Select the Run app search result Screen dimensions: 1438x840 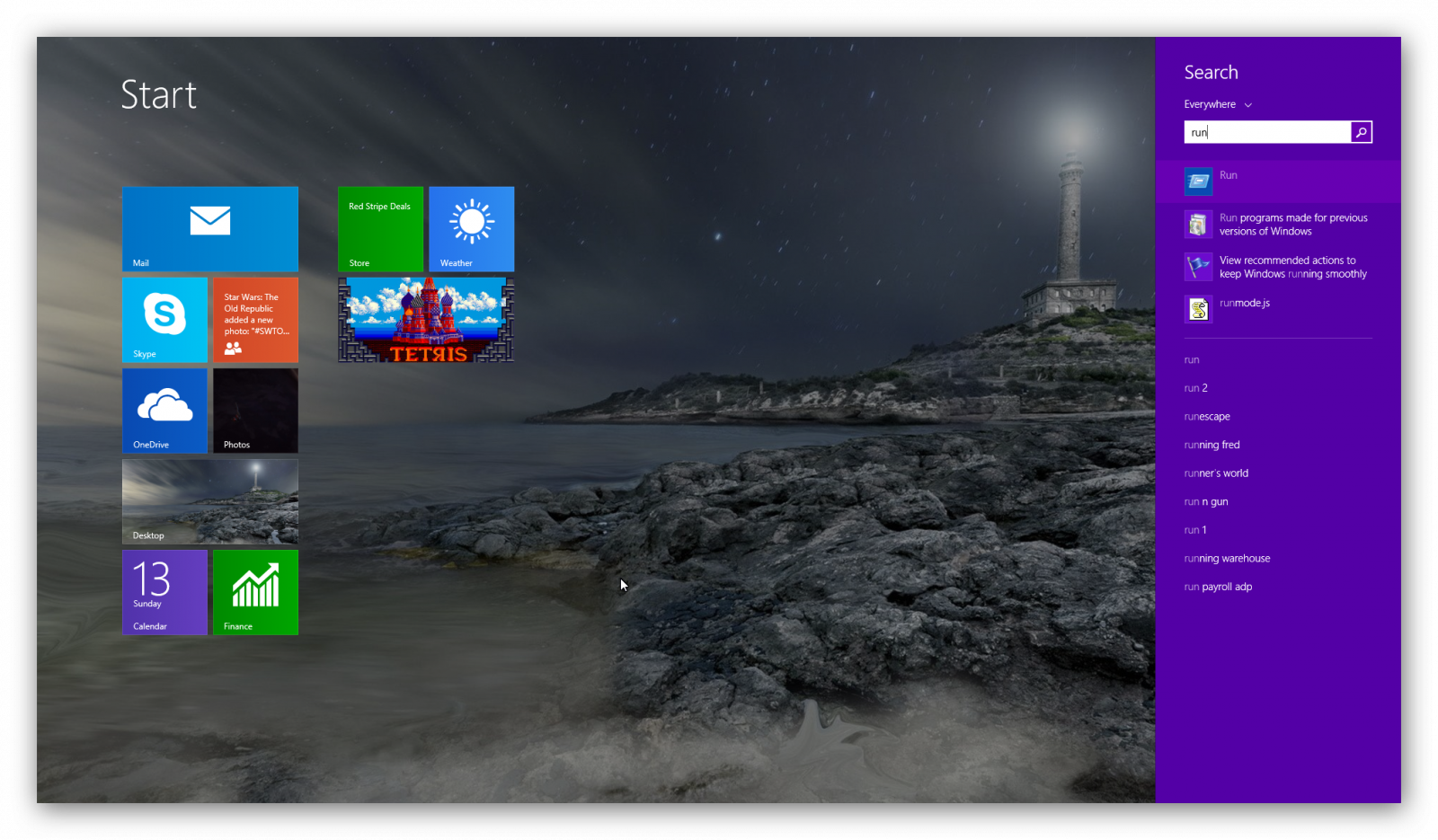(x=1278, y=181)
